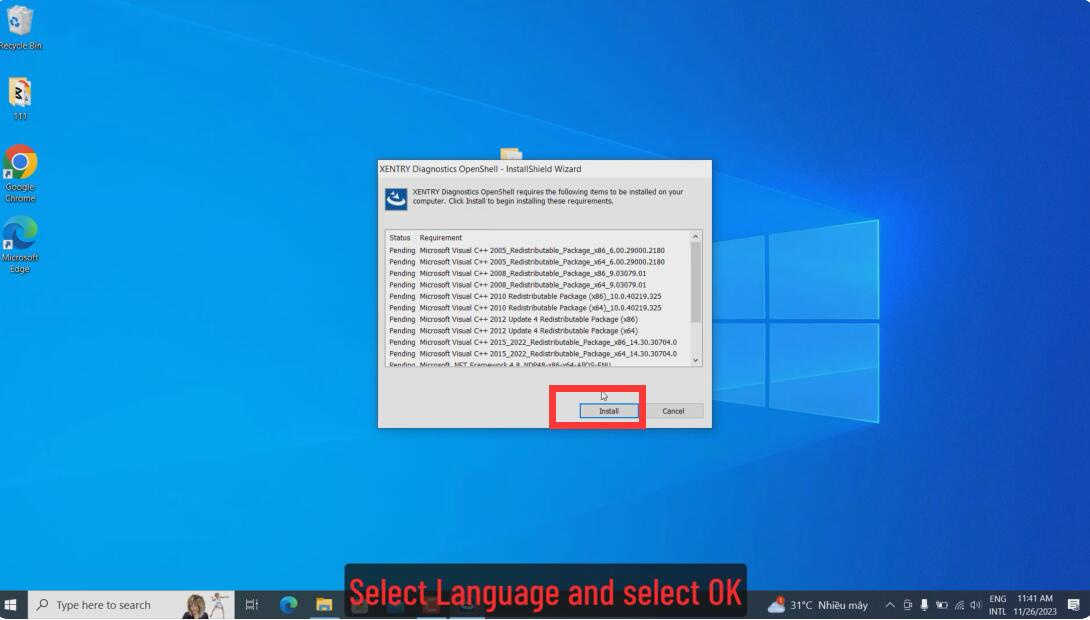
Task: Select the Microsoft Edge desktop shortcut
Action: pyautogui.click(x=20, y=245)
